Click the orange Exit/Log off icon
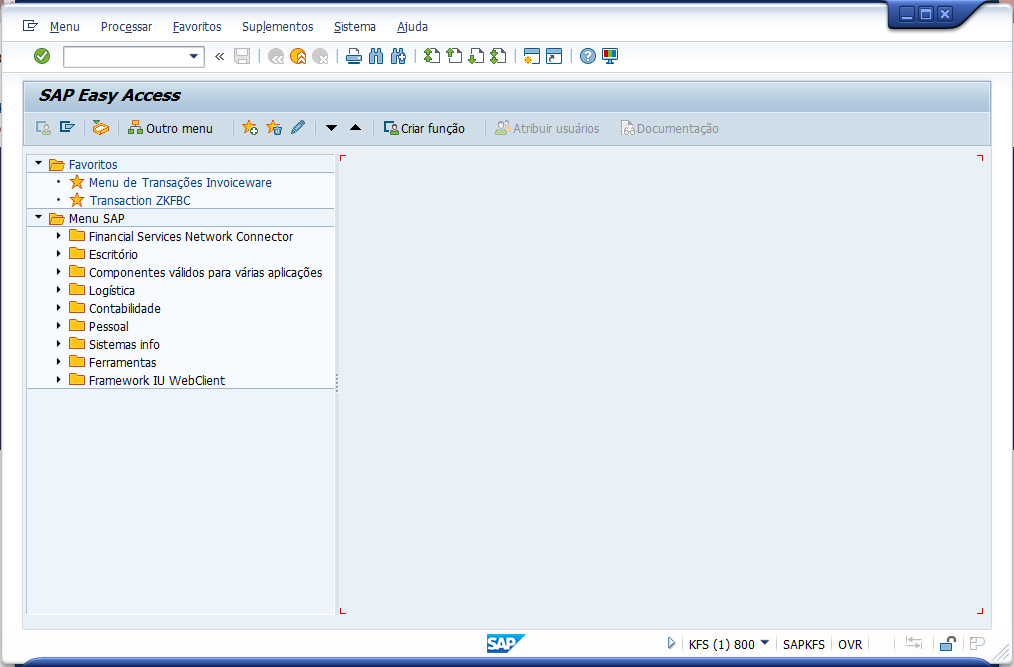1014x667 pixels. click(298, 56)
